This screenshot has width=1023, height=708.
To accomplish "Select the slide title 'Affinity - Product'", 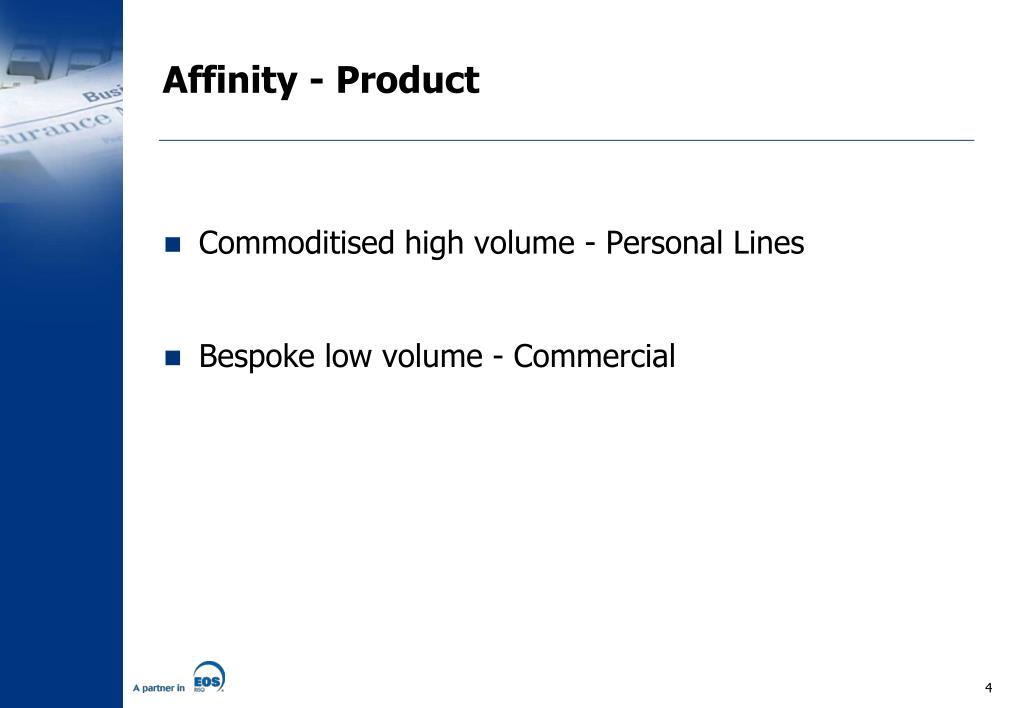I will click(320, 80).
